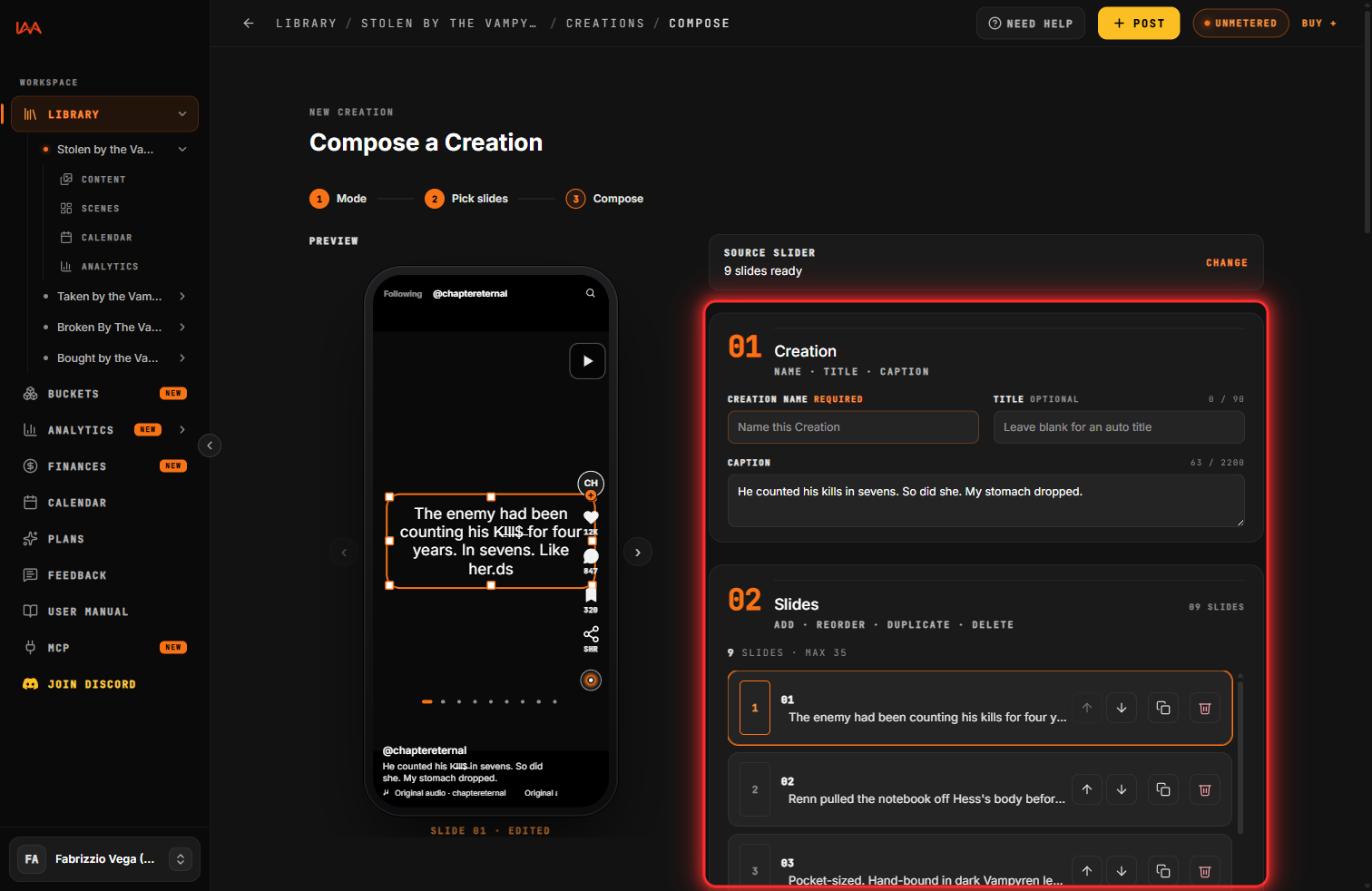The height and width of the screenshot is (891, 1372).
Task: Click into the Caption text area
Action: point(985,500)
